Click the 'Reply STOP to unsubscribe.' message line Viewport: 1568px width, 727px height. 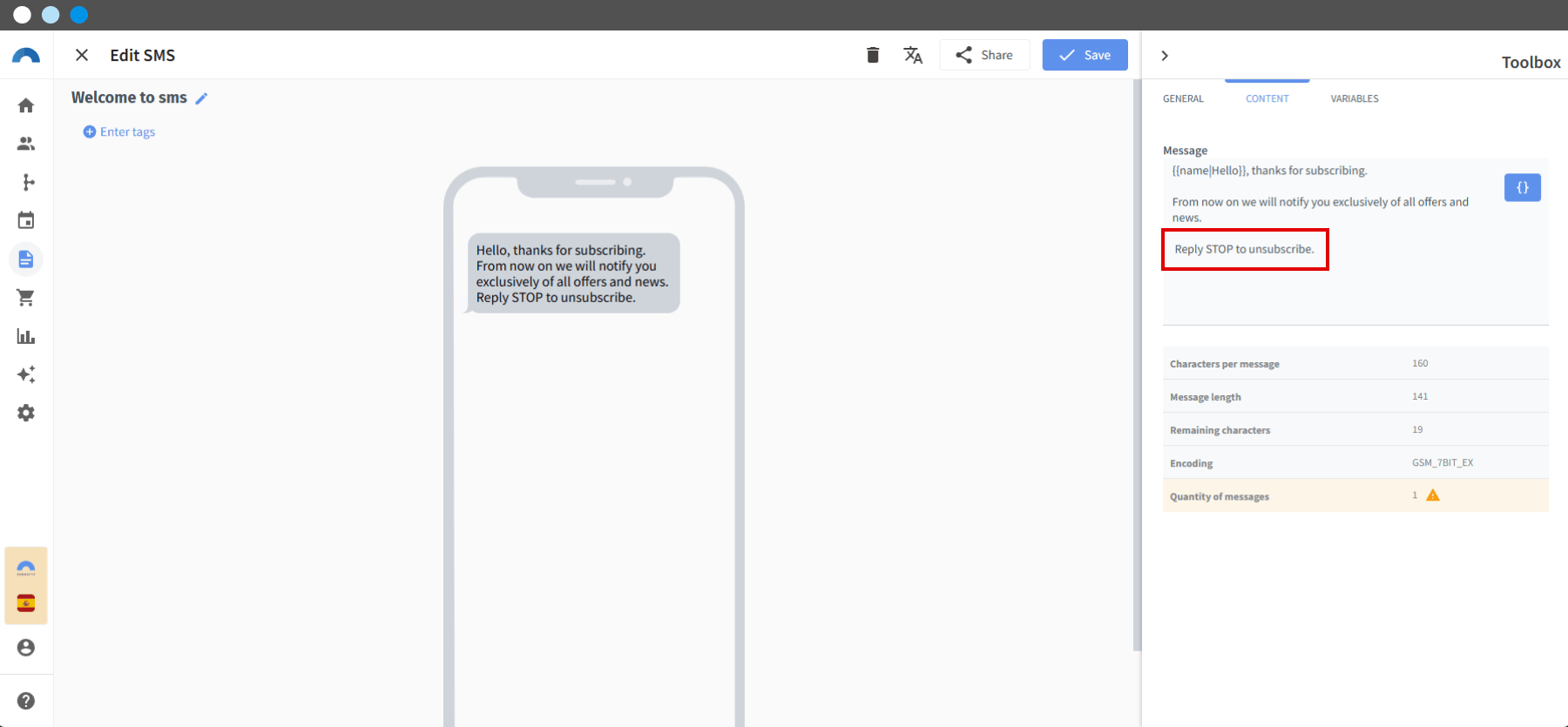click(x=1244, y=249)
